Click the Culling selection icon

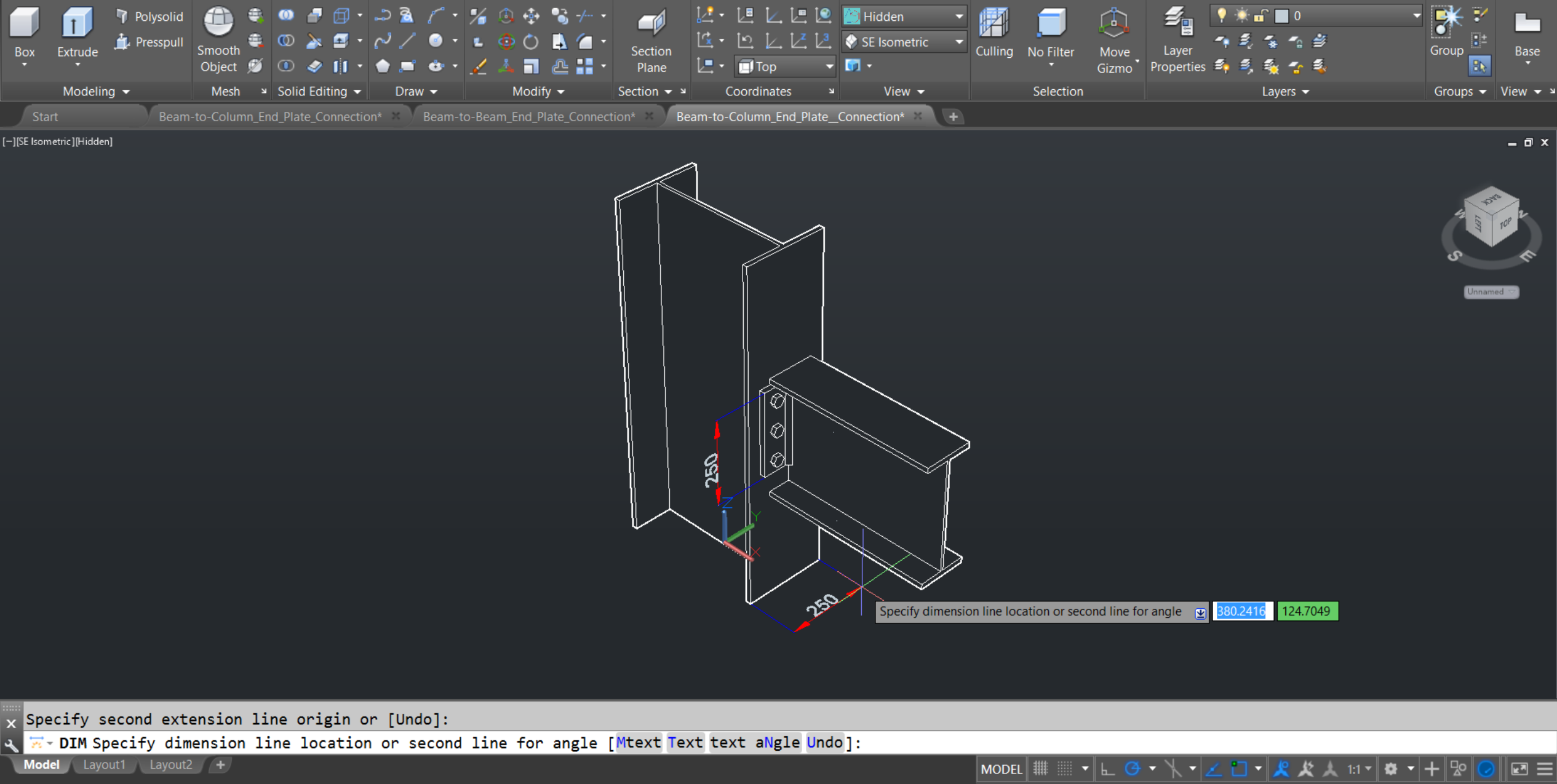tap(994, 23)
